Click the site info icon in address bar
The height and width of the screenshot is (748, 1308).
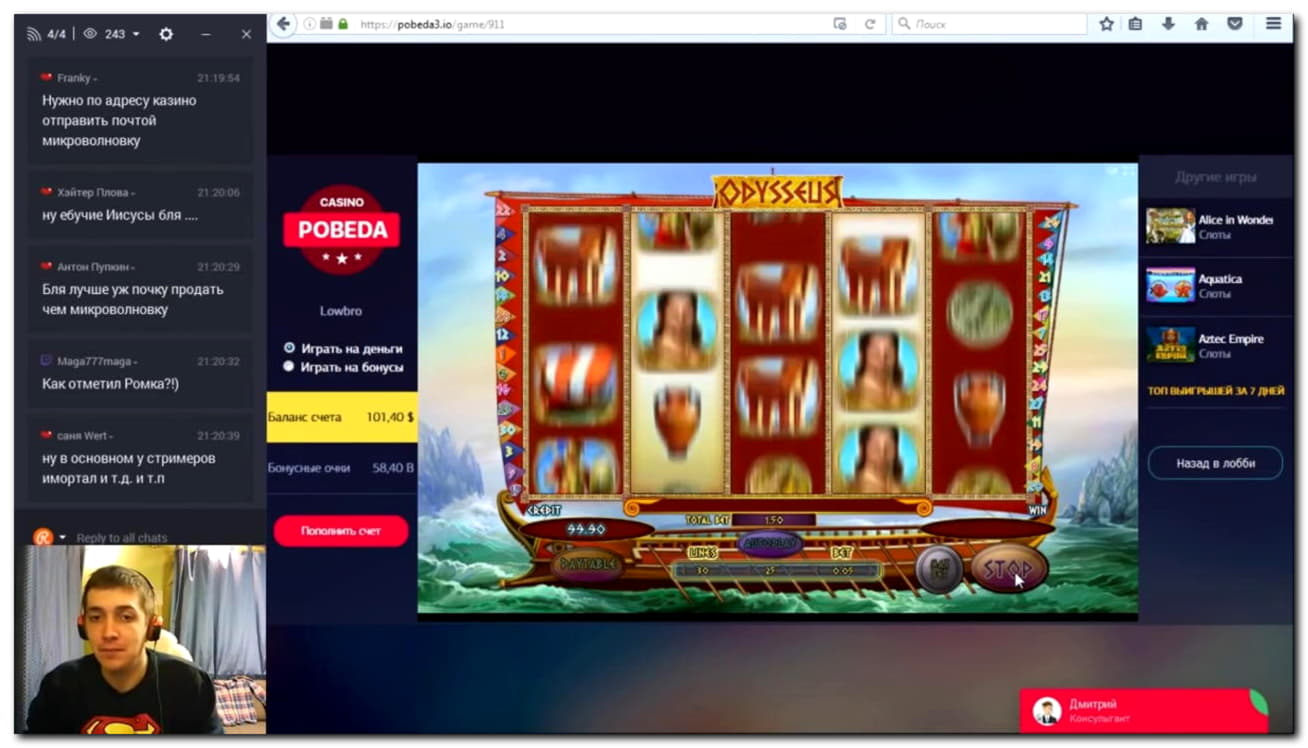tap(310, 24)
